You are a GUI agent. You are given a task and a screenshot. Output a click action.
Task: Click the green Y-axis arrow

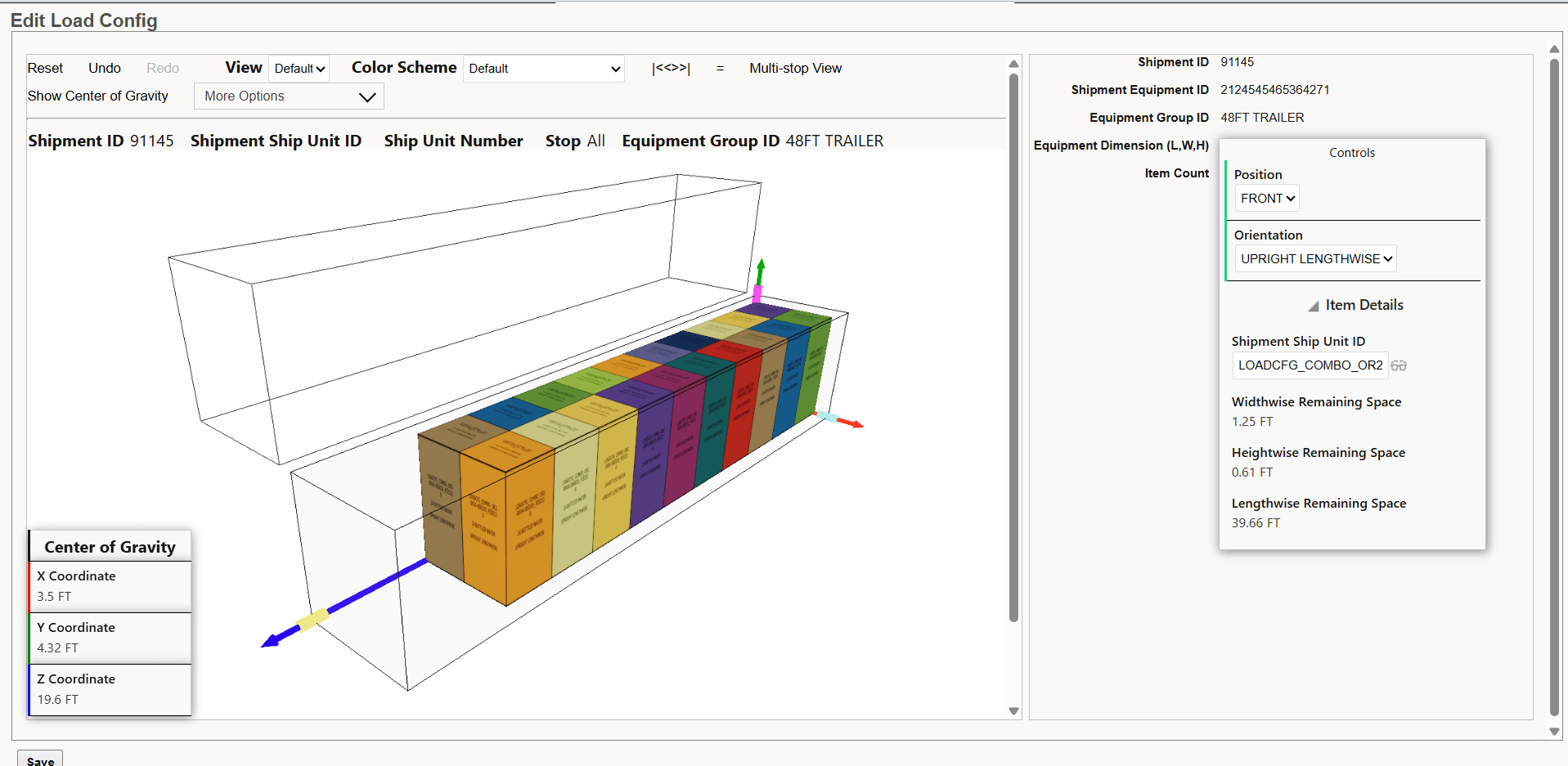(761, 271)
